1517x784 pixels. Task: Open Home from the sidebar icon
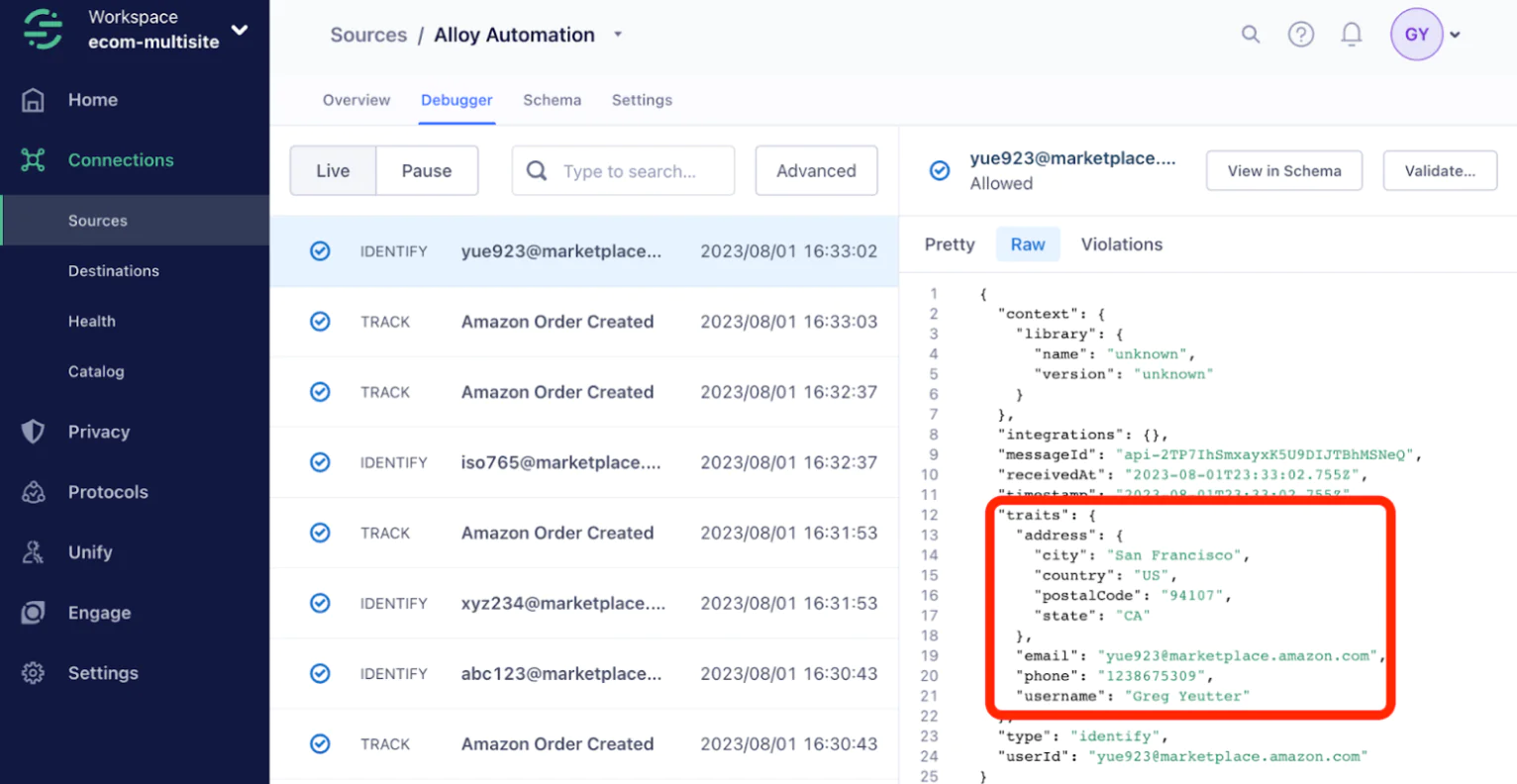pyautogui.click(x=33, y=100)
